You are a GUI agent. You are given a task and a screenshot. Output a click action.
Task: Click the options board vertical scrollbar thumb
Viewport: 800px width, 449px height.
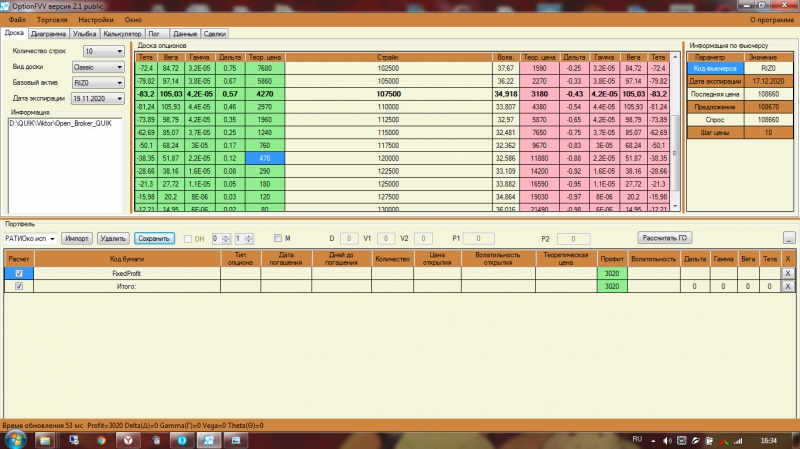(x=675, y=153)
